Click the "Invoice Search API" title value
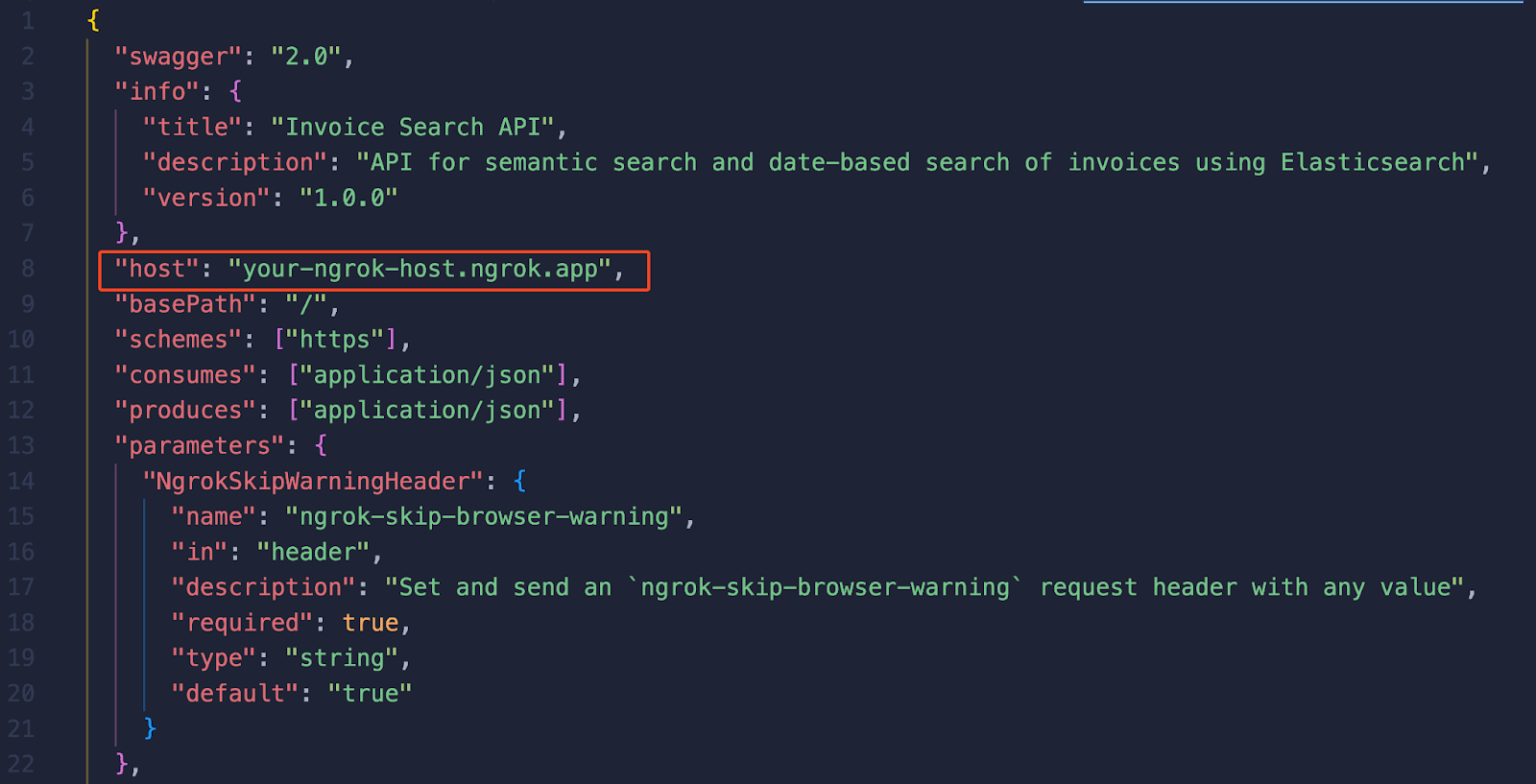The height and width of the screenshot is (784, 1536). (413, 128)
